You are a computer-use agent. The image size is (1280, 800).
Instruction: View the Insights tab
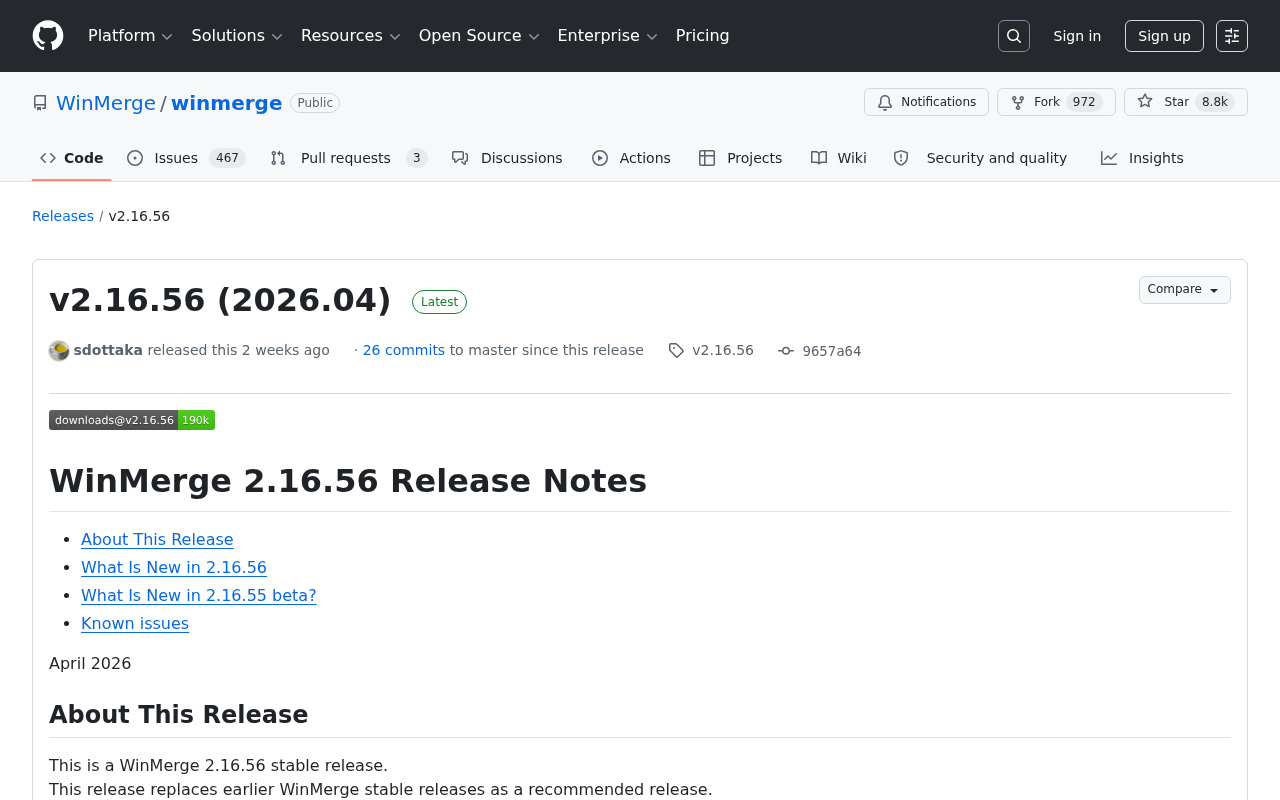tap(1142, 158)
